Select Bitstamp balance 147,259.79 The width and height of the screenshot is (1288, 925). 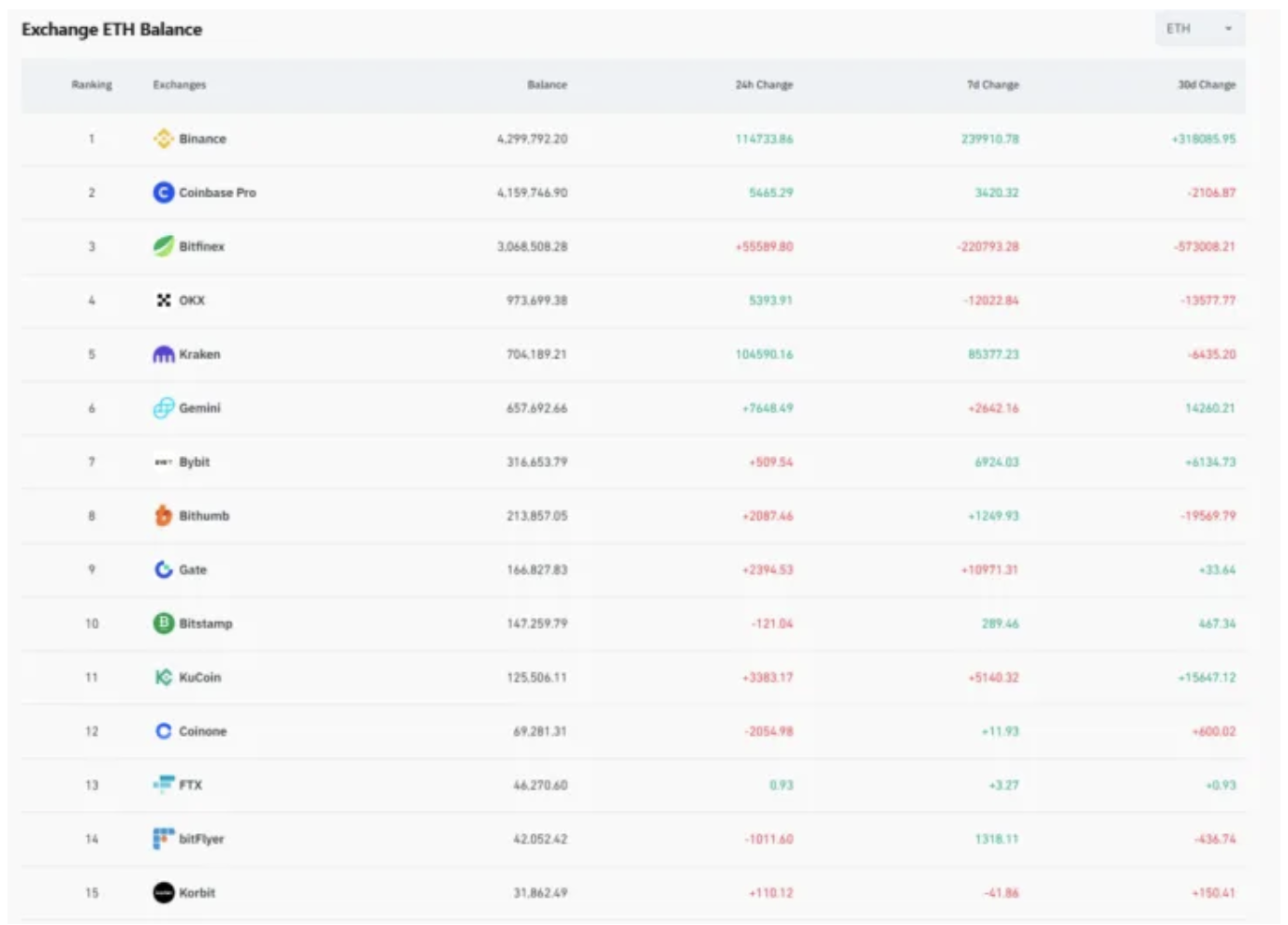(x=537, y=624)
